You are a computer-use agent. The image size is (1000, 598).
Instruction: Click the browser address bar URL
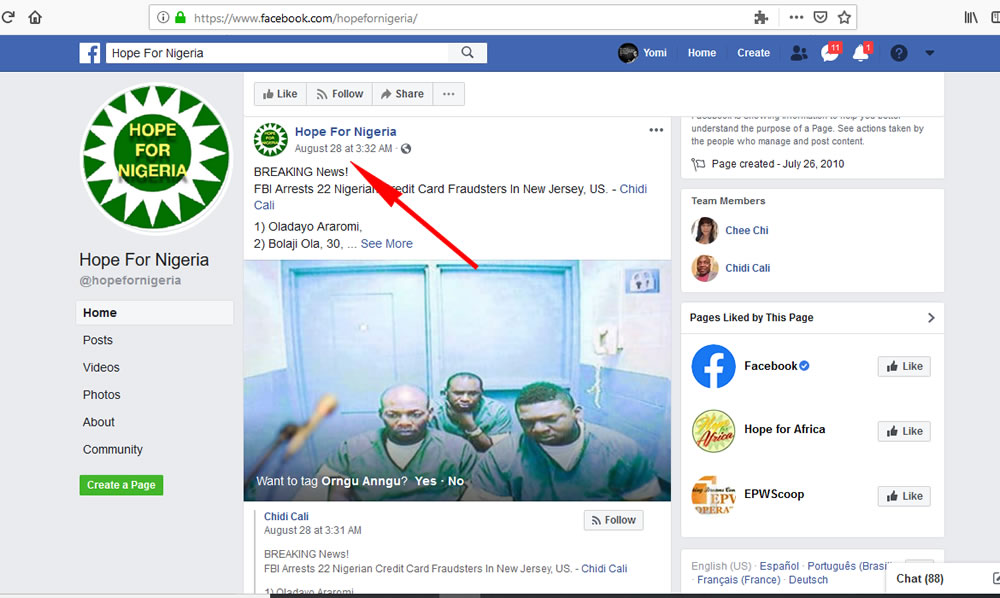[305, 18]
